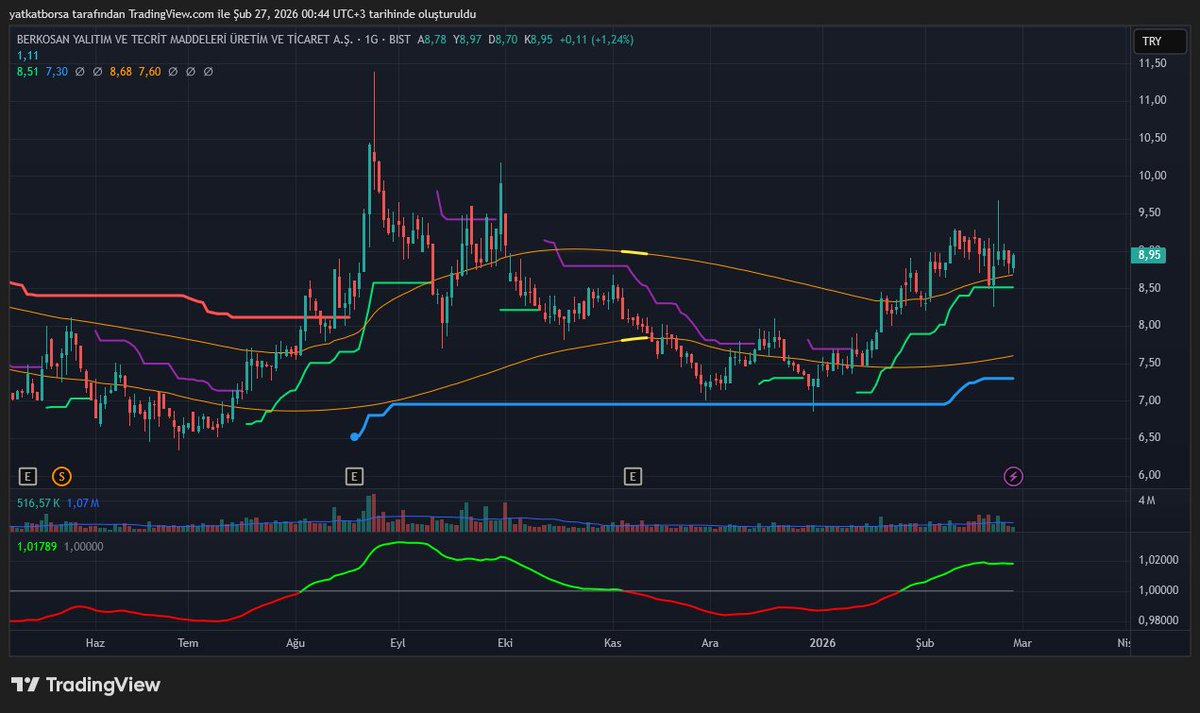This screenshot has width=1200, height=713.
Task: Click the current price label 8,95
Action: coord(1150,255)
